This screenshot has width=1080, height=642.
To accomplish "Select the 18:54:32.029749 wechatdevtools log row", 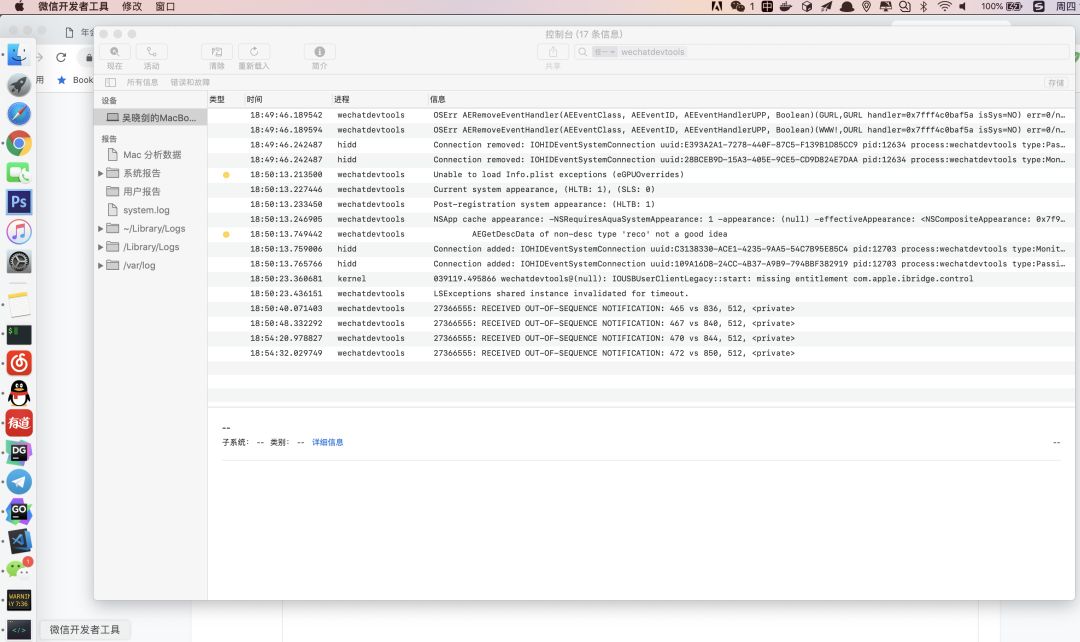I will 641,353.
